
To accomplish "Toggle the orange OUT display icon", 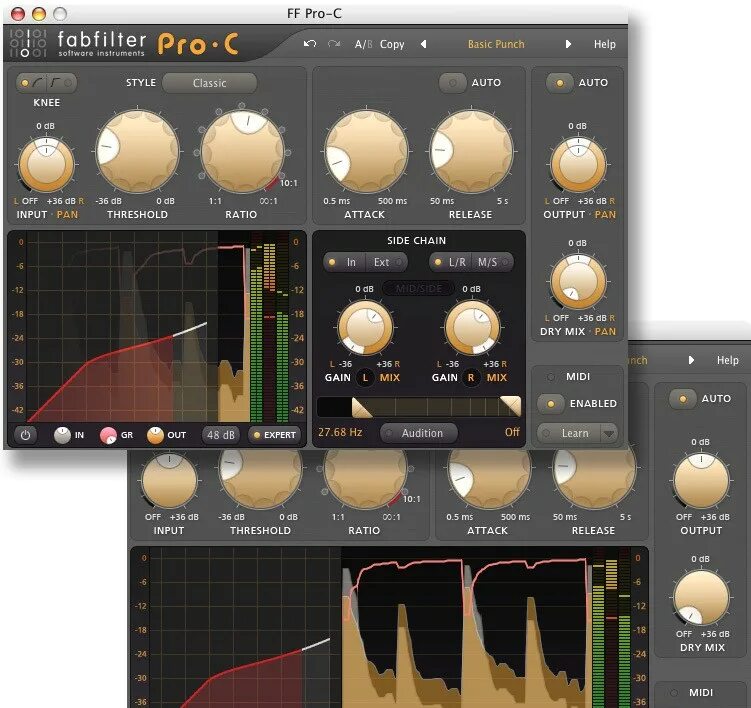I will tap(155, 435).
